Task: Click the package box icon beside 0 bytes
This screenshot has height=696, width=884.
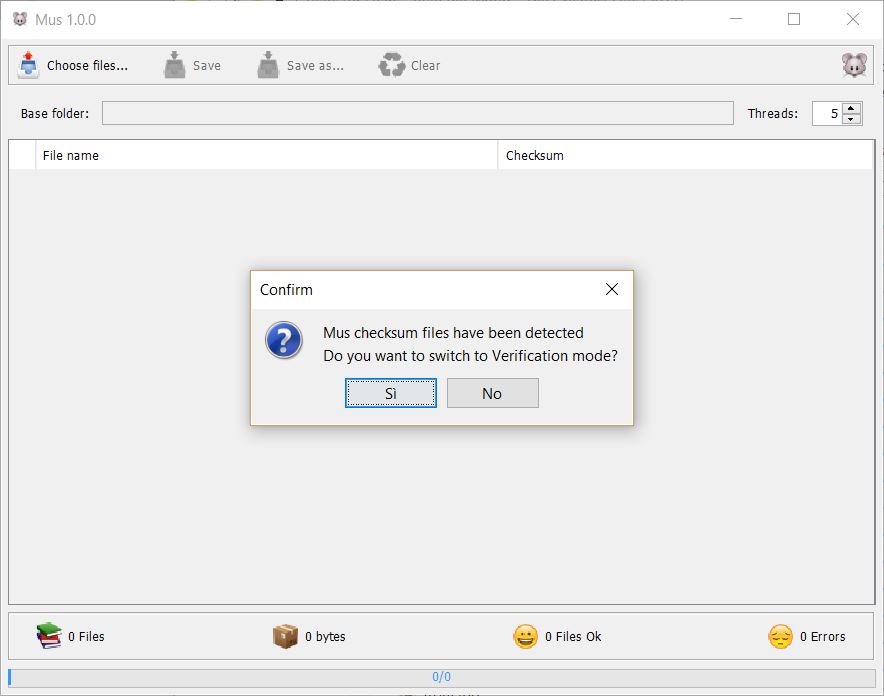Action: (285, 636)
